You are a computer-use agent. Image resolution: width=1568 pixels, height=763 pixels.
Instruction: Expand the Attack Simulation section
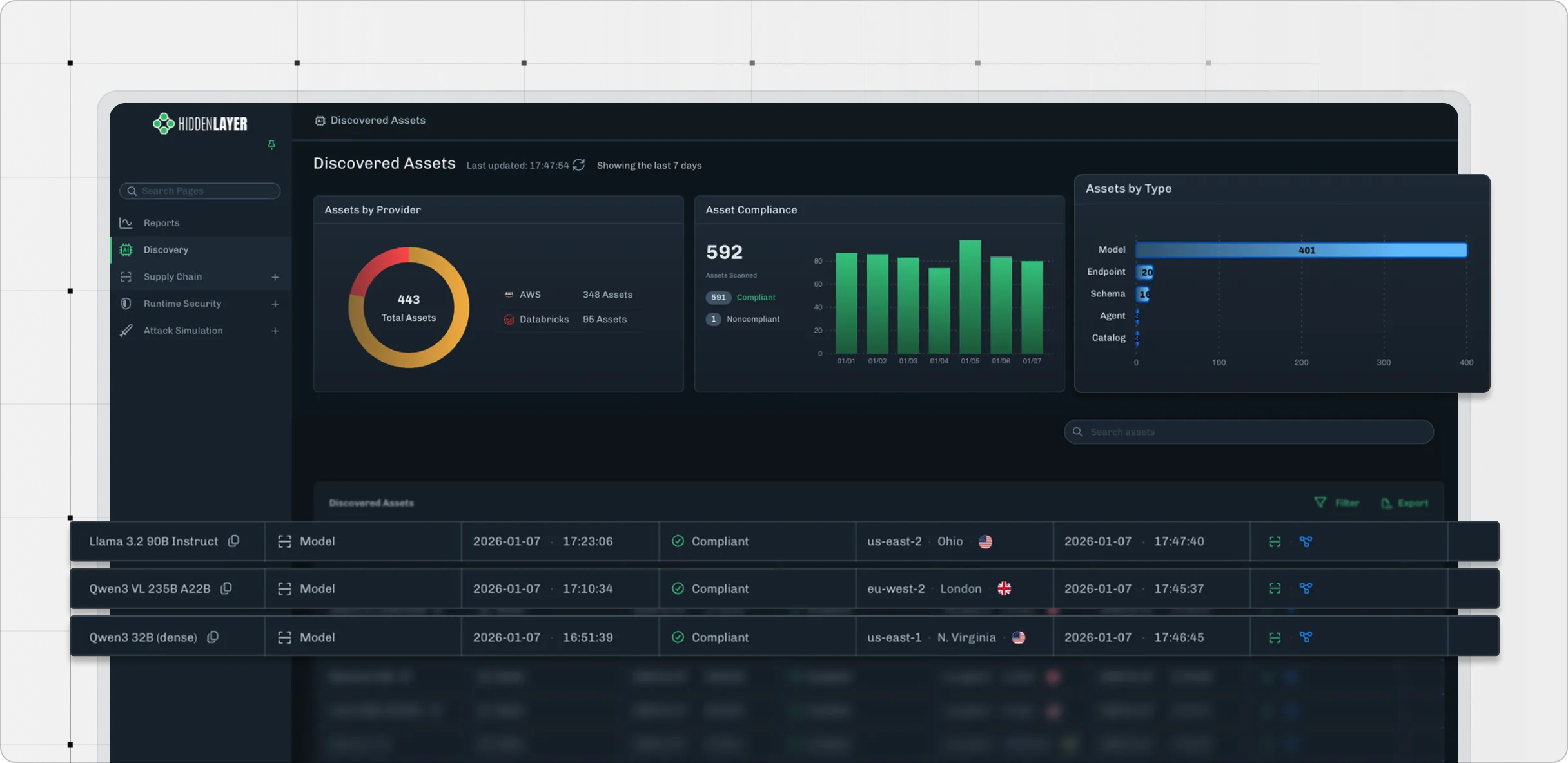pyautogui.click(x=275, y=331)
